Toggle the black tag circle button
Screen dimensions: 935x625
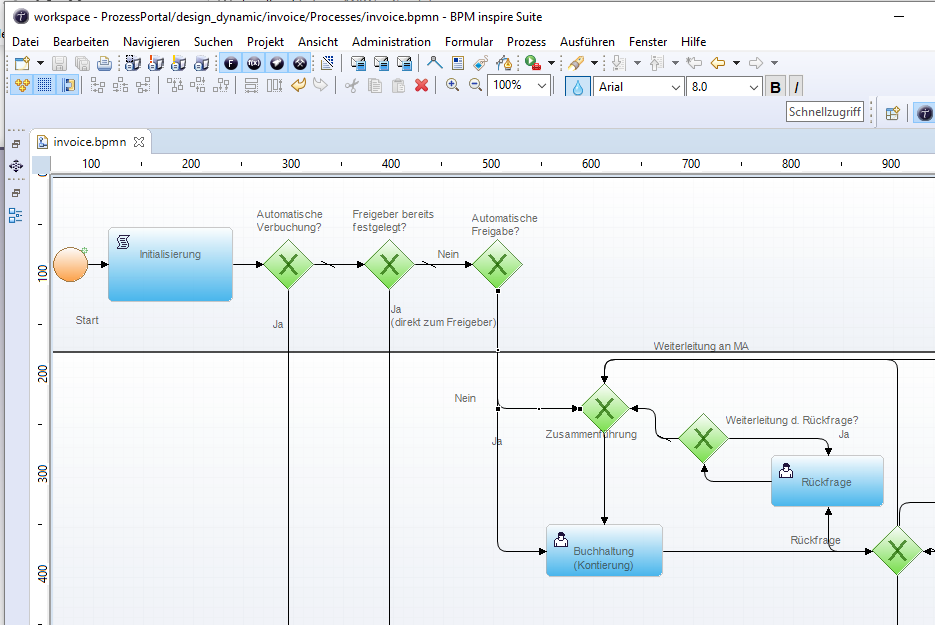pyautogui.click(x=277, y=63)
